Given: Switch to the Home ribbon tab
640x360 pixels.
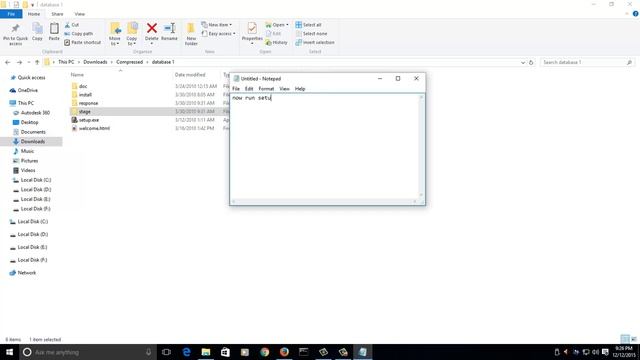Looking at the screenshot, I should pos(34,14).
